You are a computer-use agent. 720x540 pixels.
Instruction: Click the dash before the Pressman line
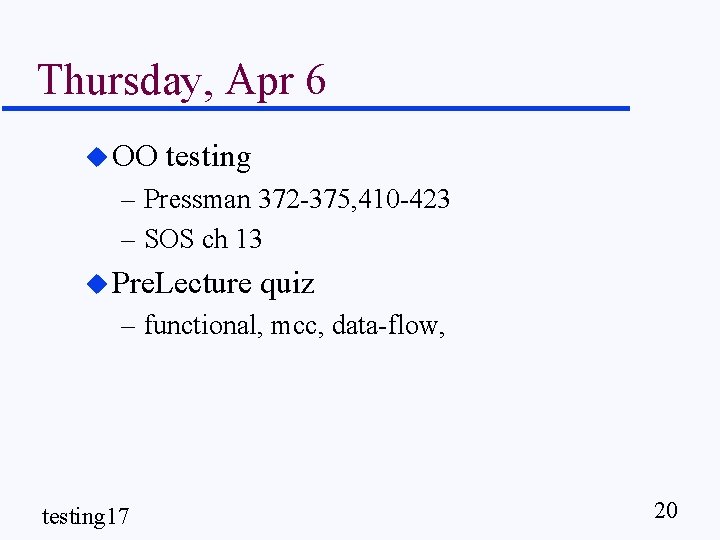coord(128,201)
